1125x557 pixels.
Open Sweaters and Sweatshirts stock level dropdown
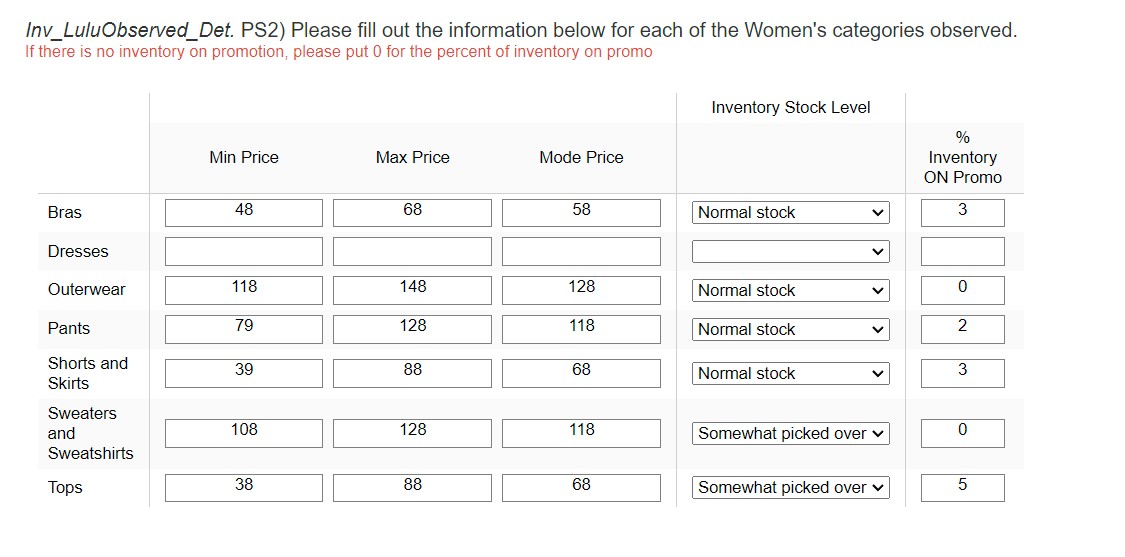790,434
